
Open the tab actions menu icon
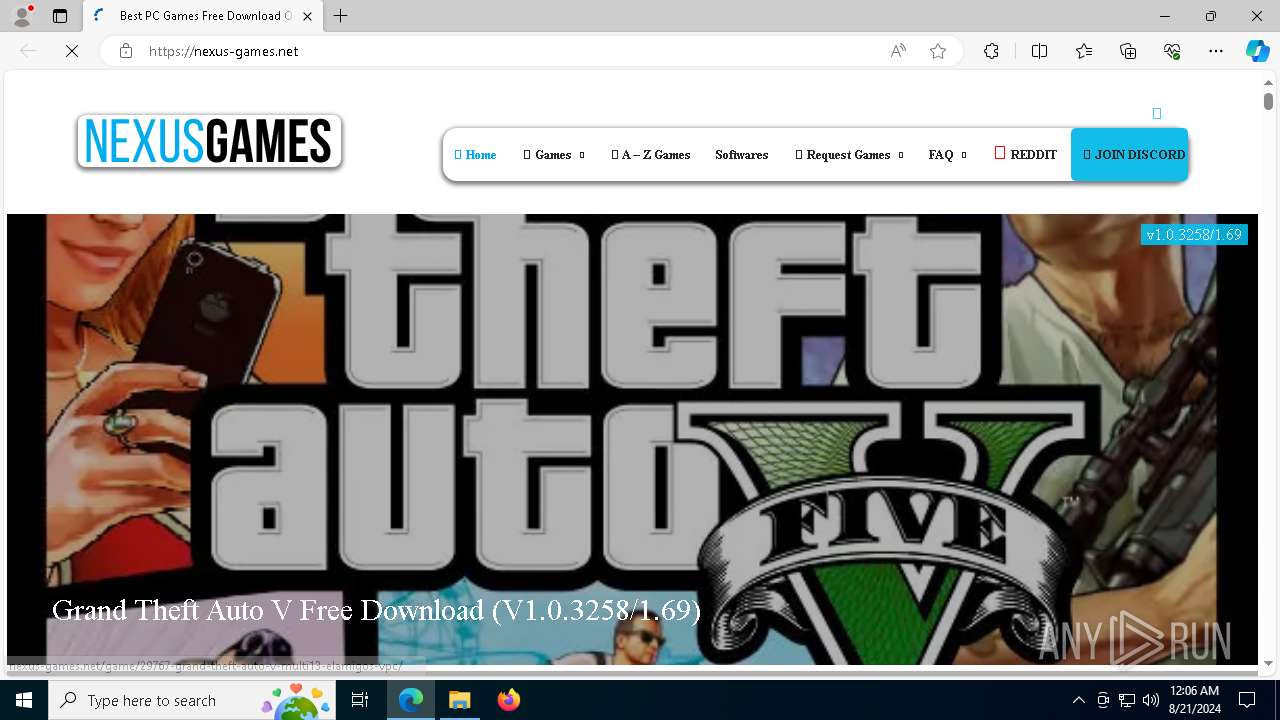coord(60,16)
